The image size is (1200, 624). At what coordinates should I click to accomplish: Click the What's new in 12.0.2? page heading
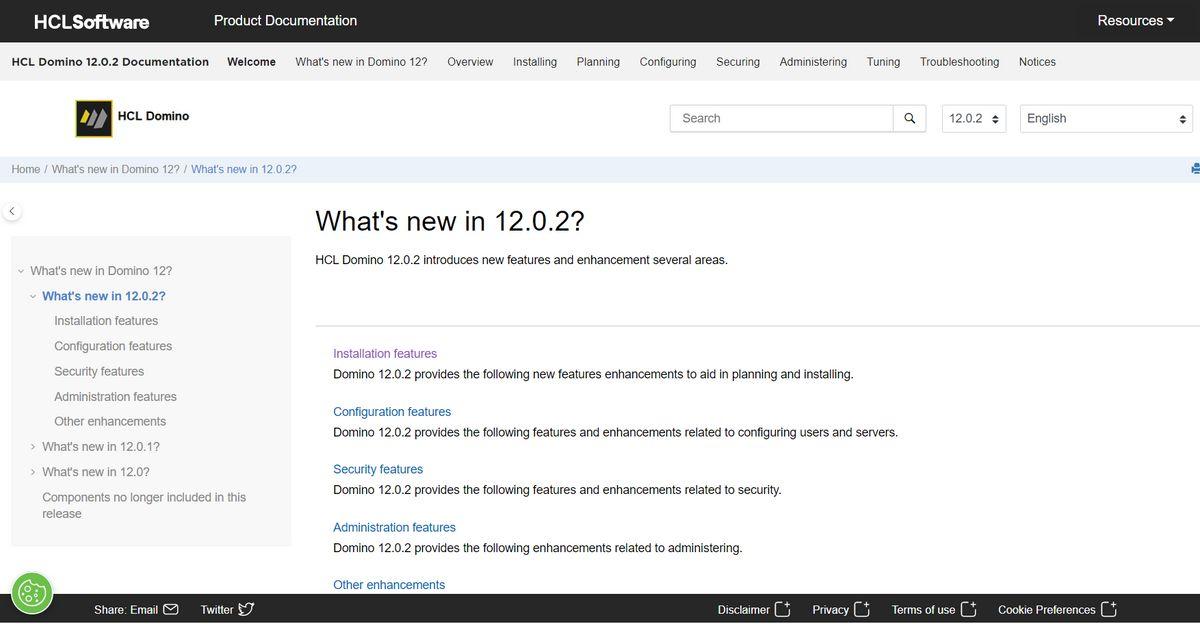click(450, 221)
